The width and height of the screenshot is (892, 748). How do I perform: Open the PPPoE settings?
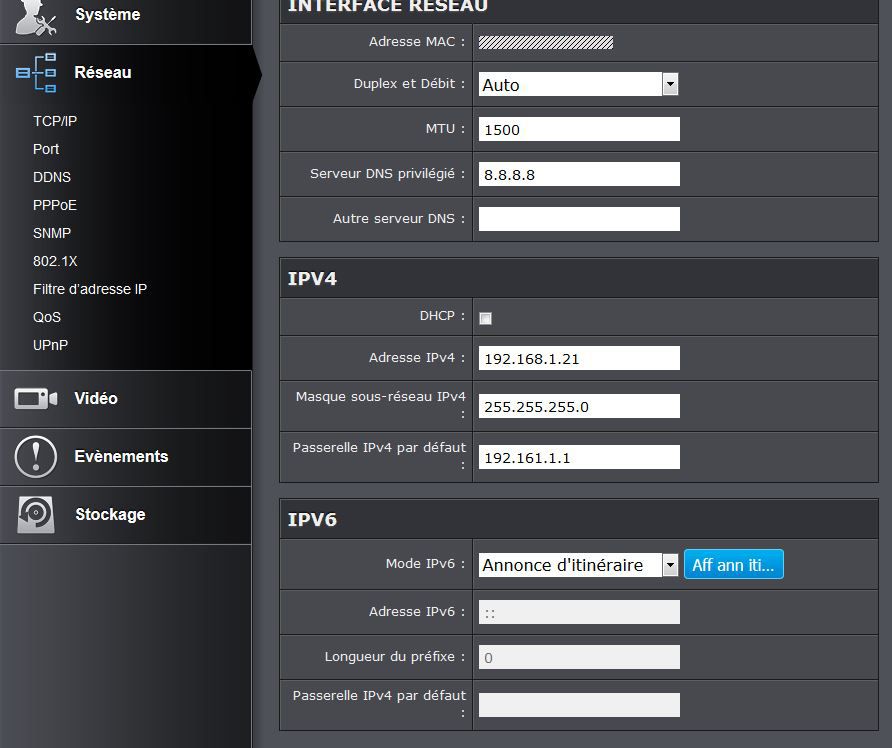click(x=55, y=205)
